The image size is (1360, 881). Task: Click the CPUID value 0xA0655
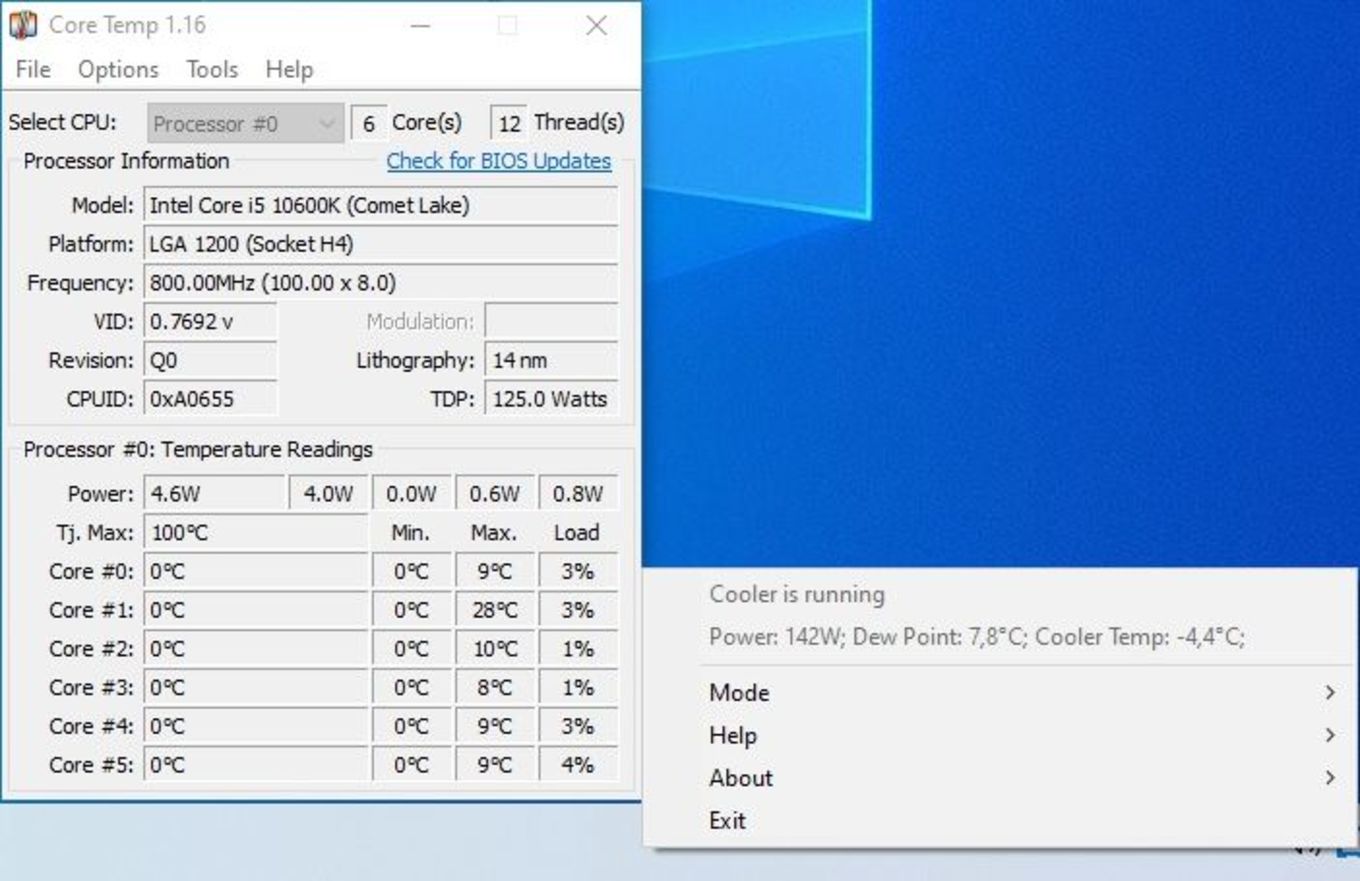point(211,399)
